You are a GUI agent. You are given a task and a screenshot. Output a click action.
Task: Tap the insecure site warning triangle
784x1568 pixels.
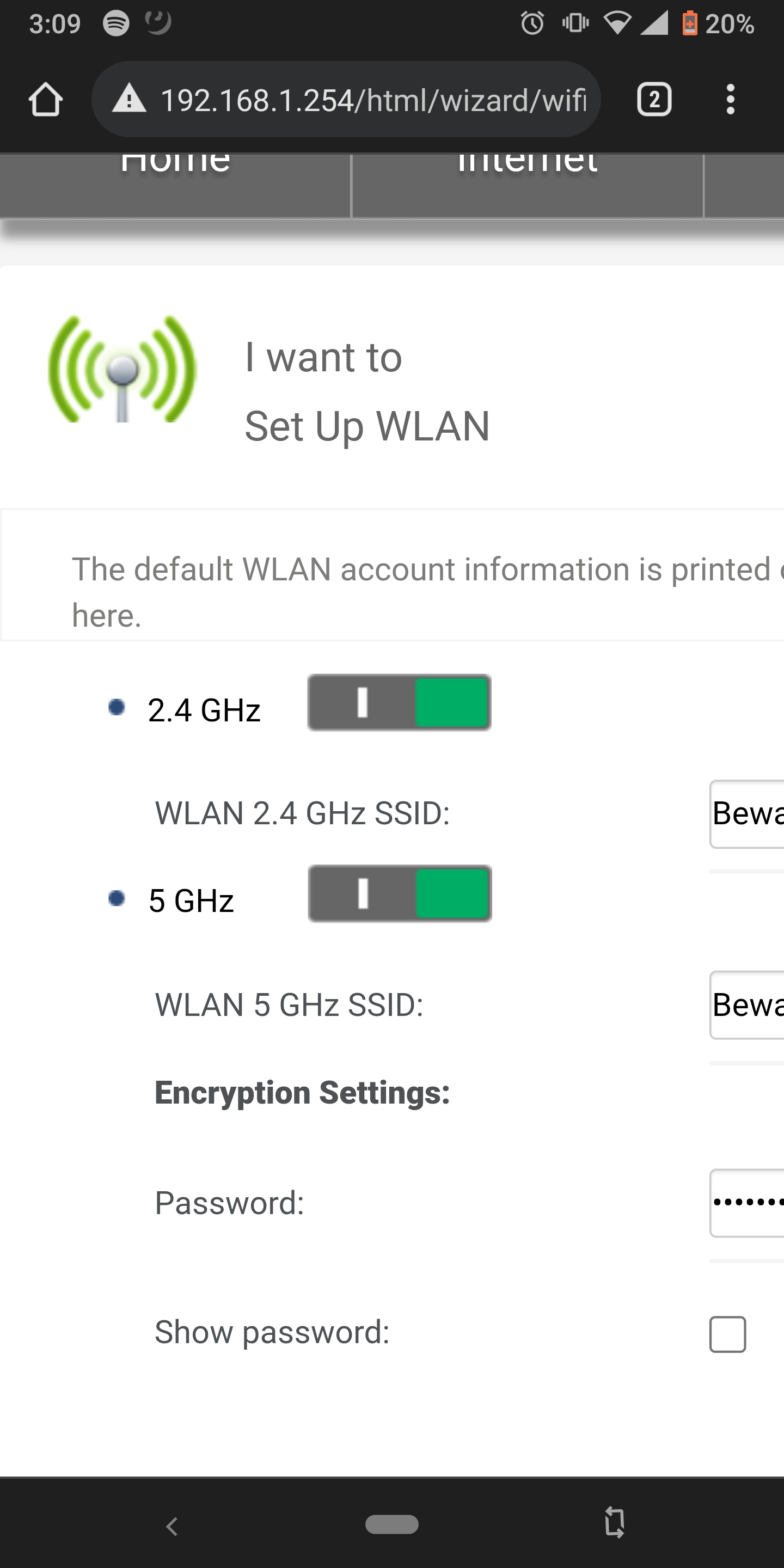point(129,99)
